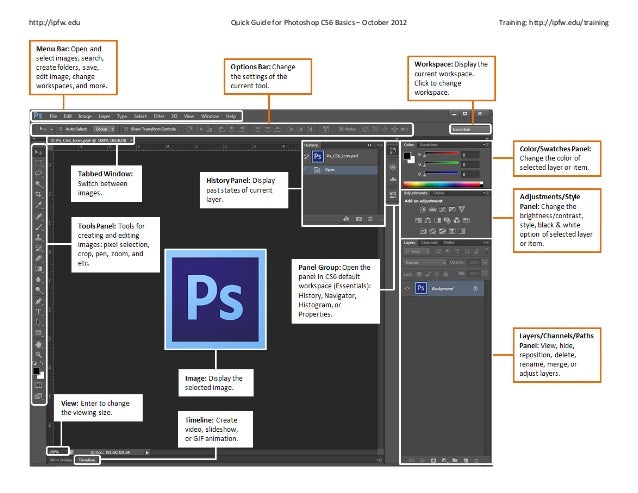The image size is (638, 493).
Task: Select the Eyedropper tool
Action: [x=38, y=204]
